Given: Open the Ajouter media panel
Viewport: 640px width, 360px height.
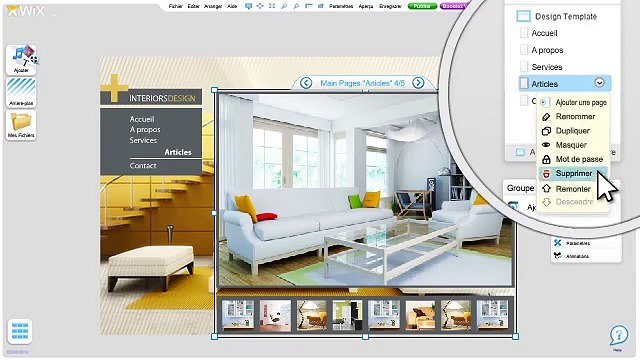Looking at the screenshot, I should pos(21,60).
